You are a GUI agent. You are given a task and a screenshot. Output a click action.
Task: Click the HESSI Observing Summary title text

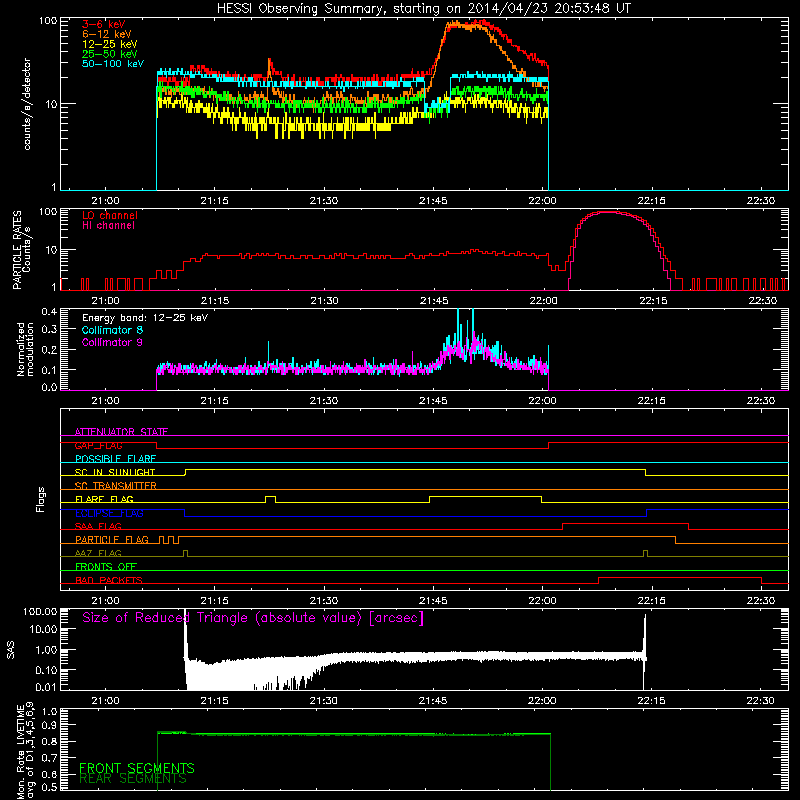click(423, 9)
